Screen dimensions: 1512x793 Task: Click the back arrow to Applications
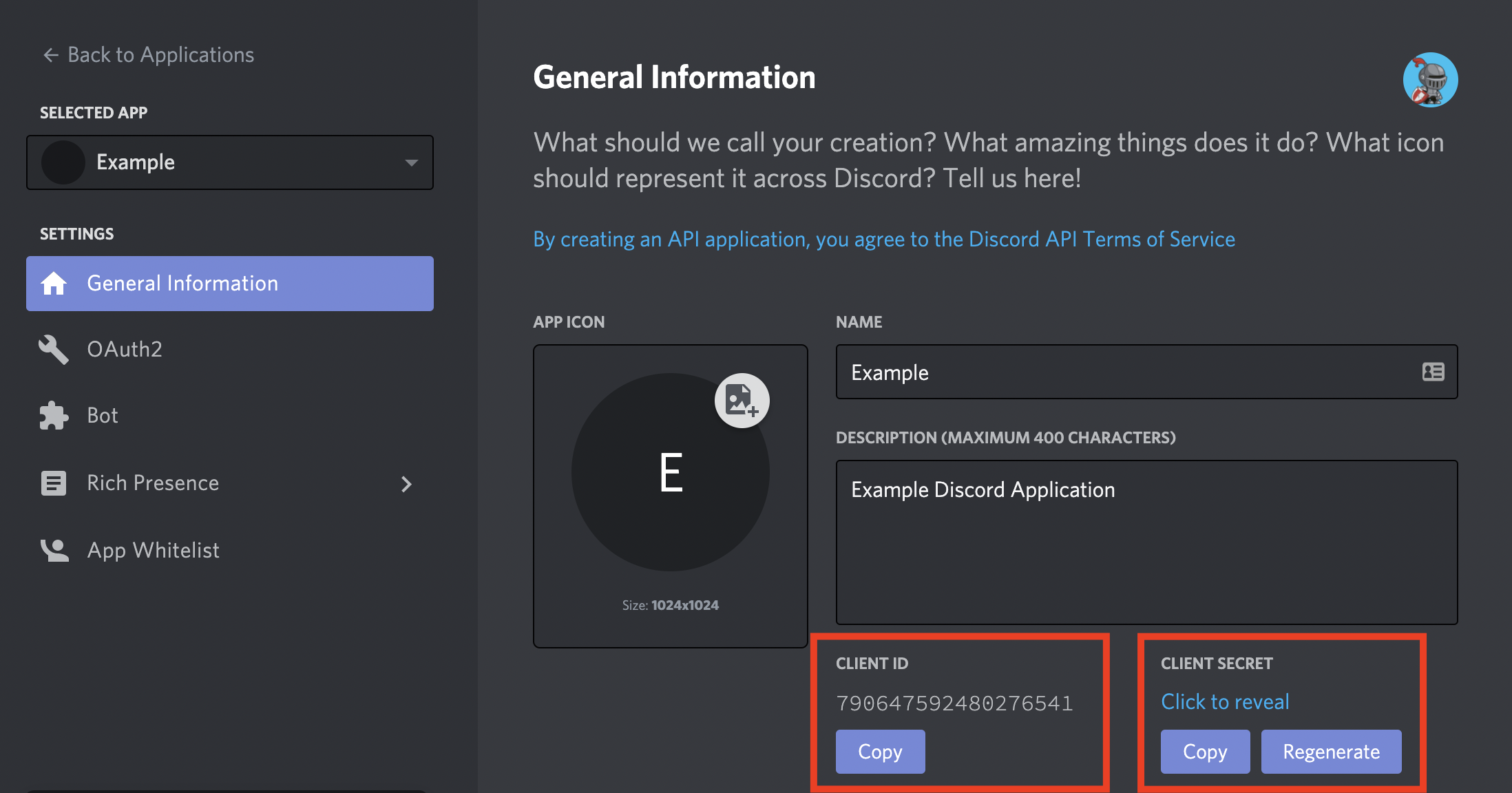tap(51, 55)
